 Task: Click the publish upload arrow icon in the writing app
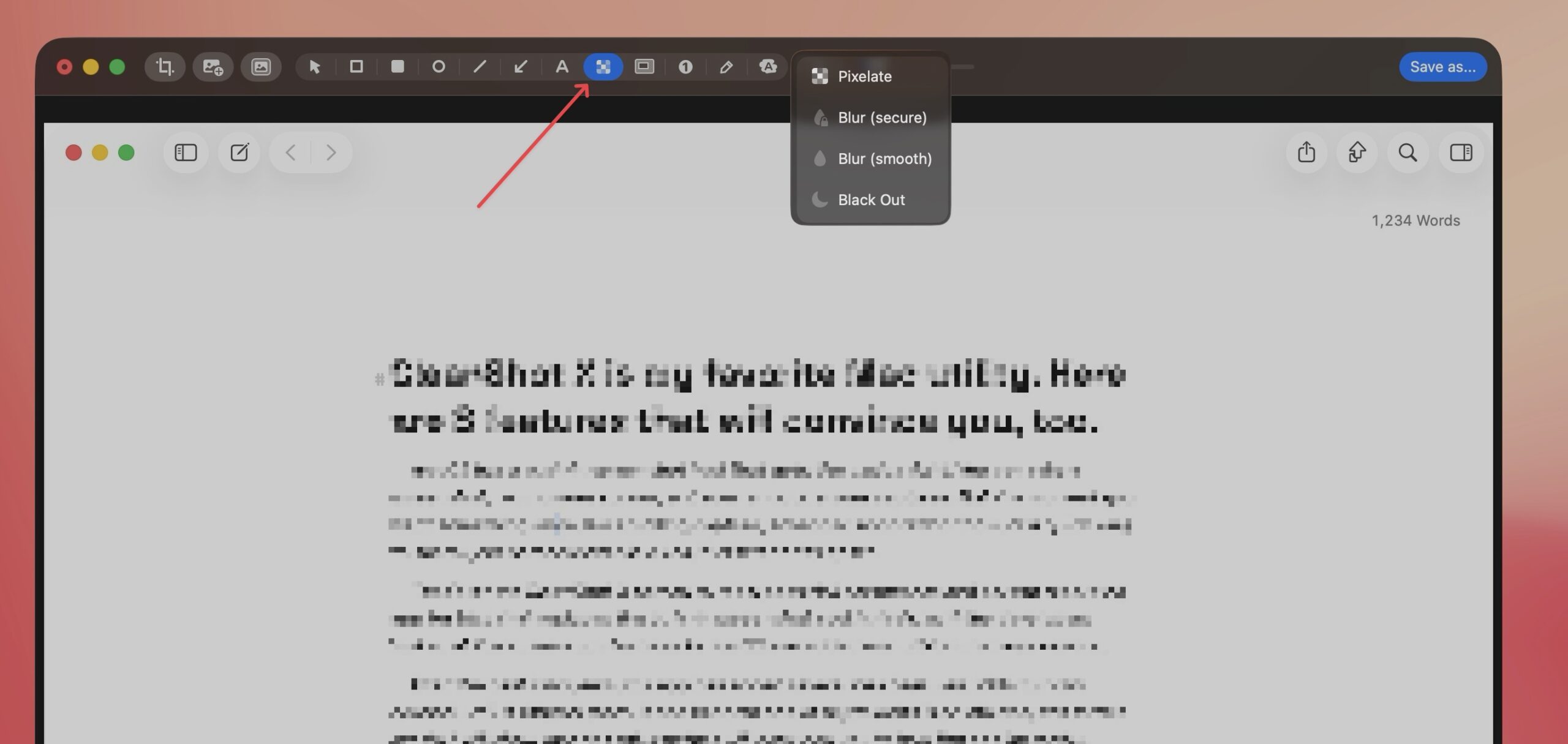tap(1357, 152)
